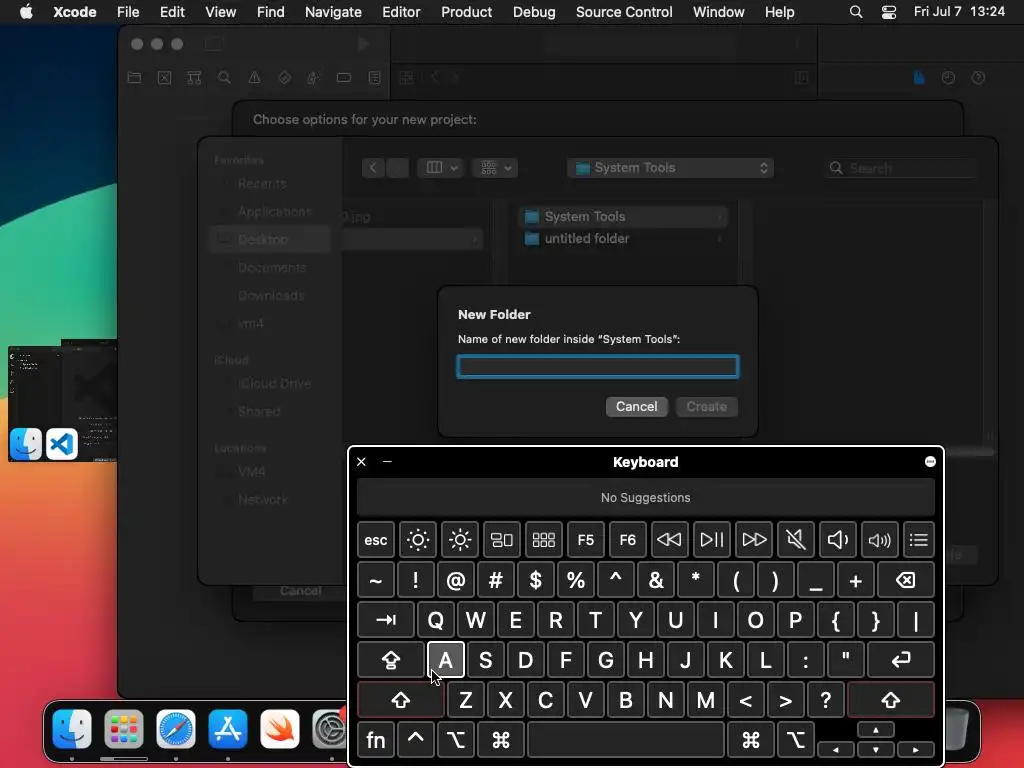Tap the volume down key on the on-screen keyboard

pyautogui.click(x=838, y=540)
